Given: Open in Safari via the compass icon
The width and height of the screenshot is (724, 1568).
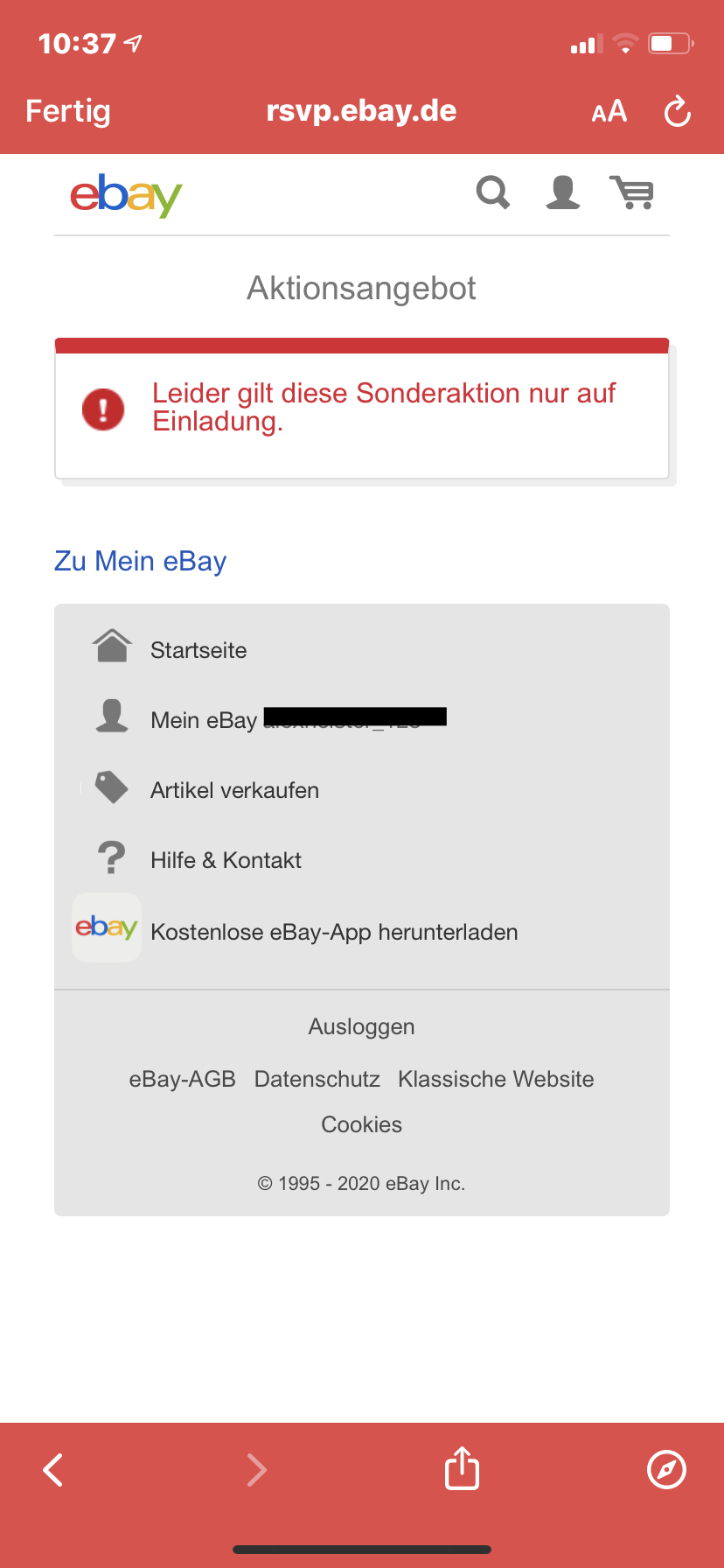Looking at the screenshot, I should [x=666, y=1468].
